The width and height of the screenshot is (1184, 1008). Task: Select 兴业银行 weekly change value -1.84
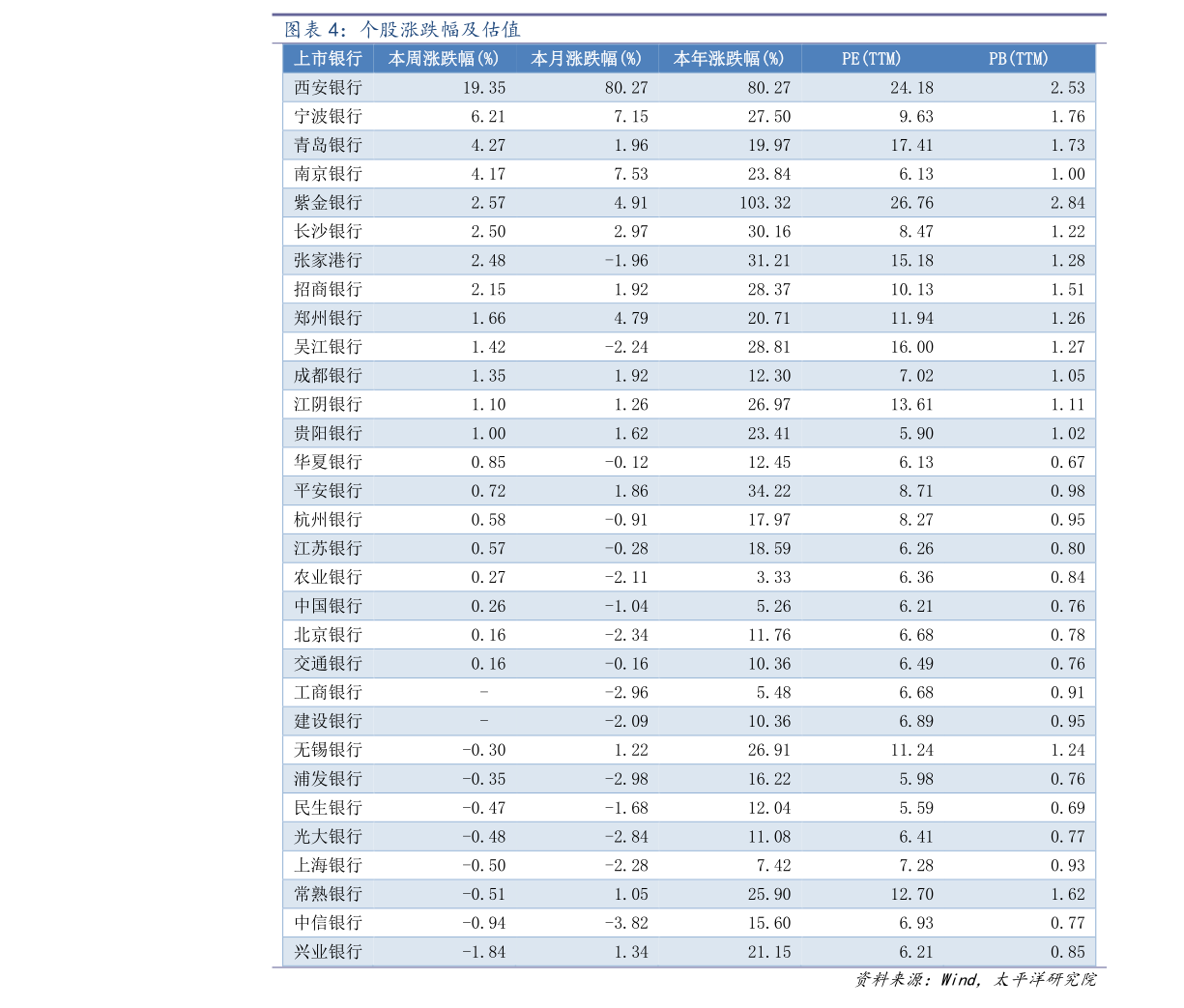[x=483, y=952]
